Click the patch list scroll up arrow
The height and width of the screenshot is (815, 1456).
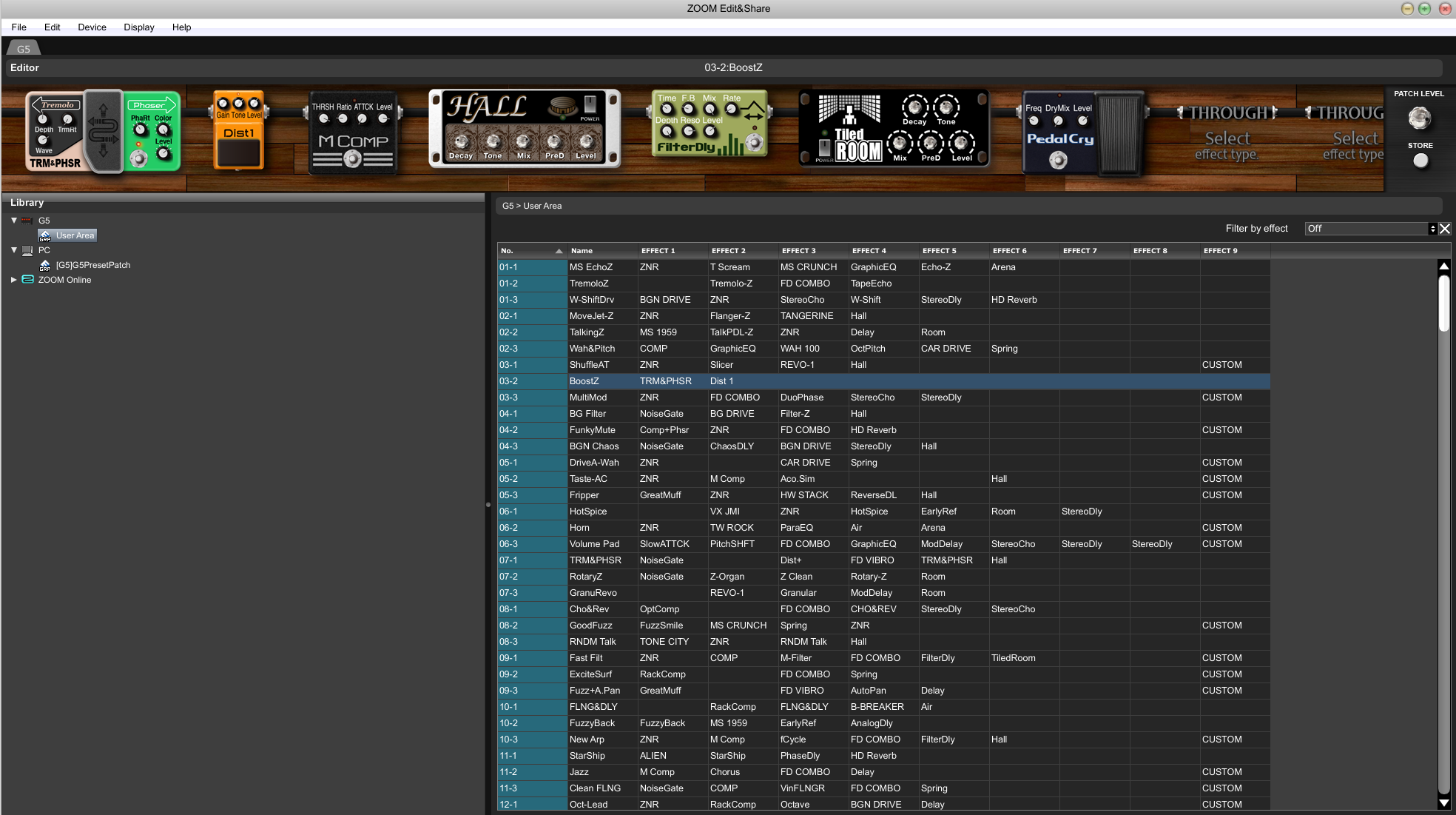tap(1443, 266)
